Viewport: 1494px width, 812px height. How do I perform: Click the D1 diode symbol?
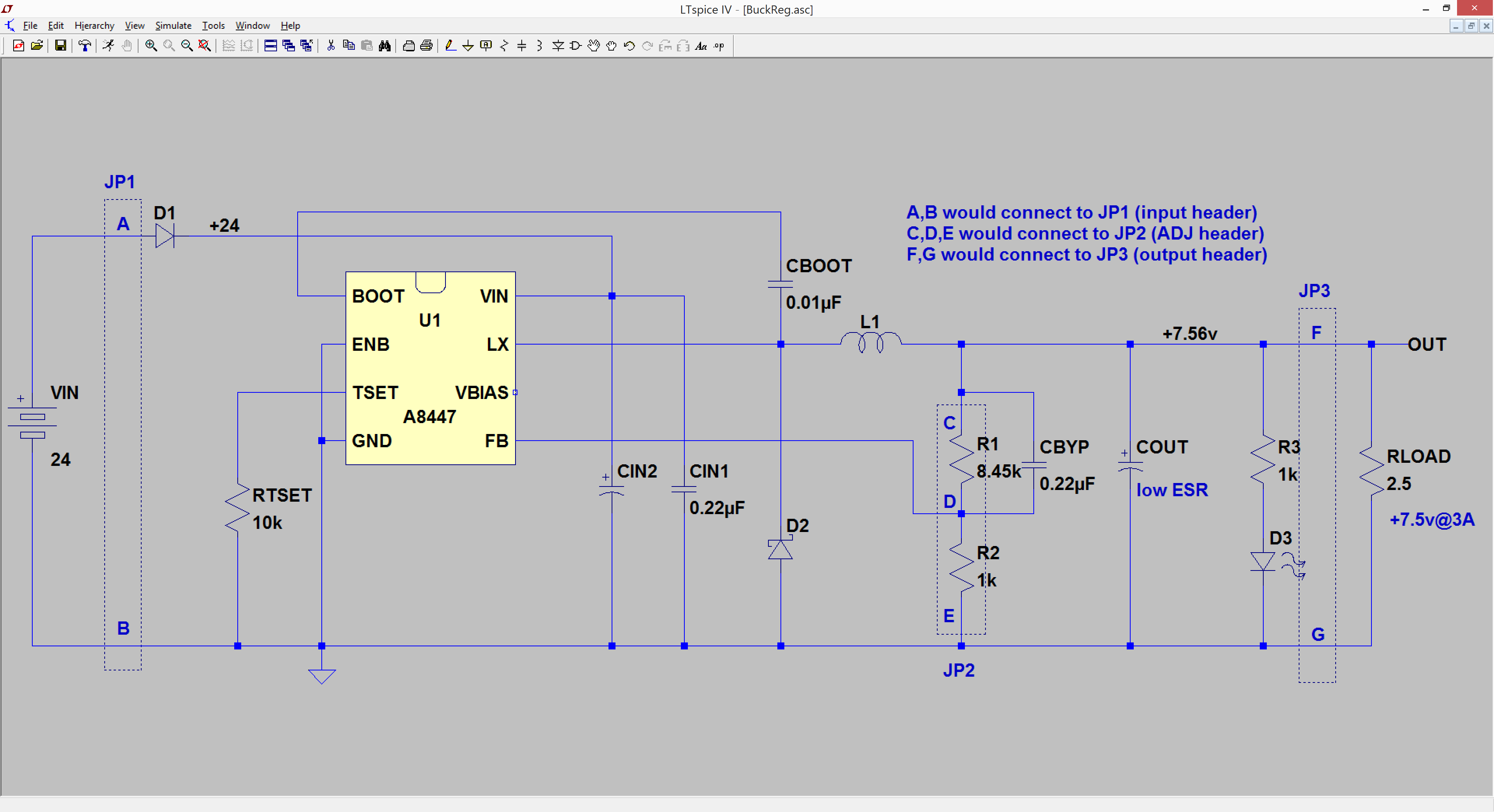[x=165, y=236]
